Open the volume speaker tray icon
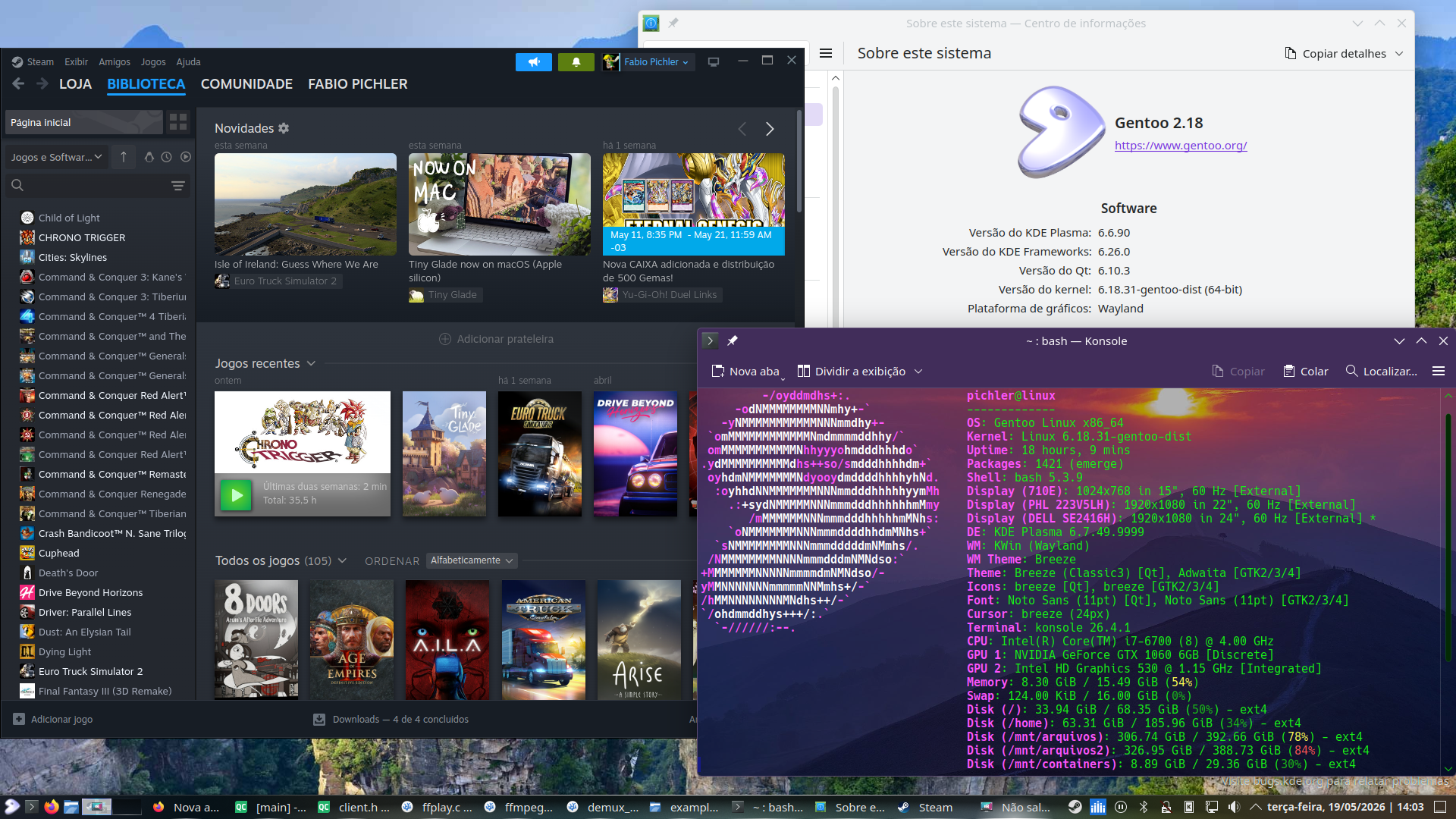The width and height of the screenshot is (1456, 819). coord(1235,807)
